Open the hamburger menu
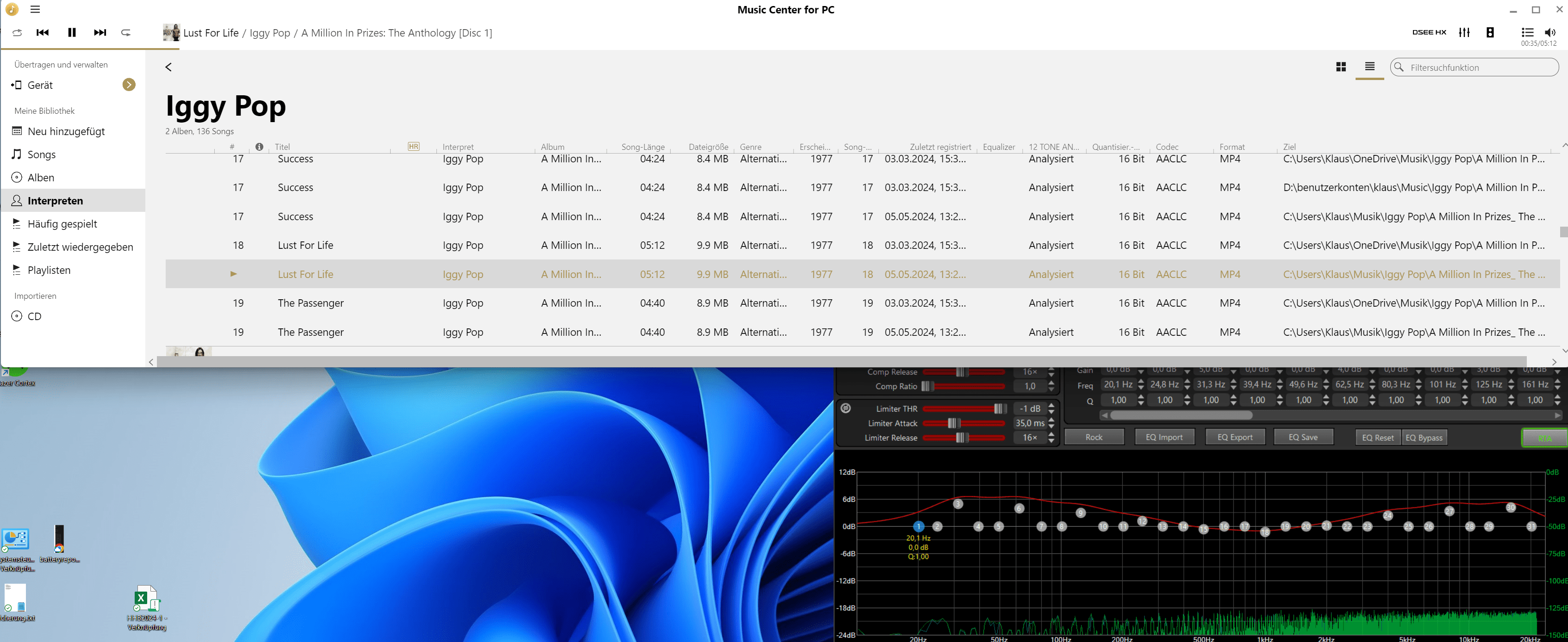The image size is (1568, 642). [x=35, y=9]
